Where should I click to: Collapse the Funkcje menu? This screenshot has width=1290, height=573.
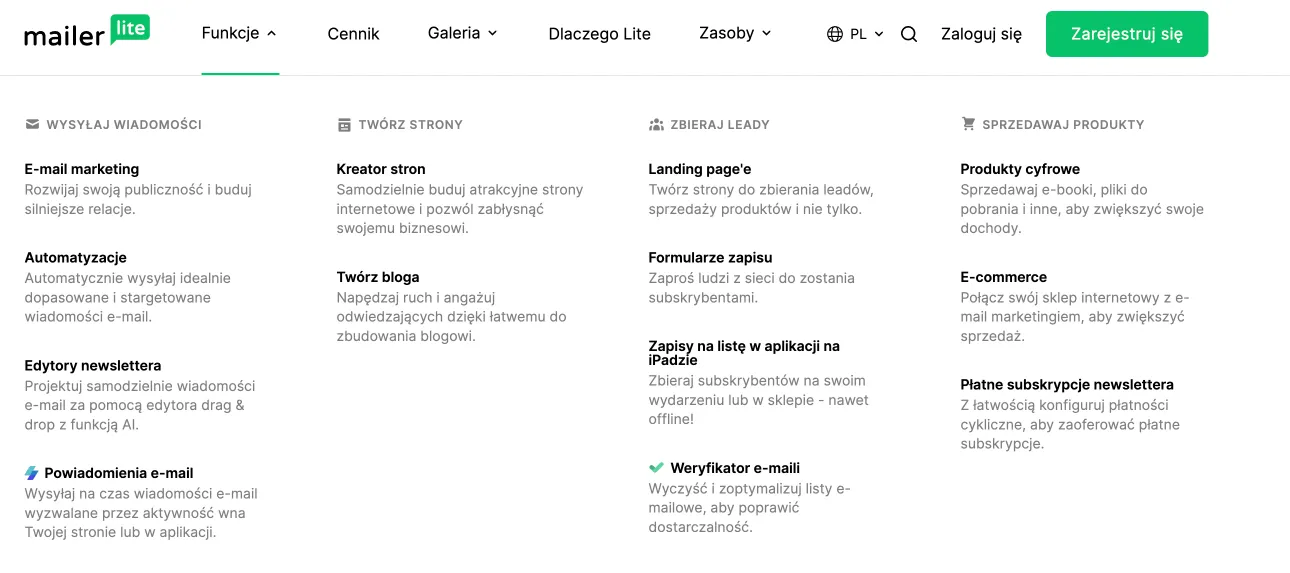[x=239, y=33]
